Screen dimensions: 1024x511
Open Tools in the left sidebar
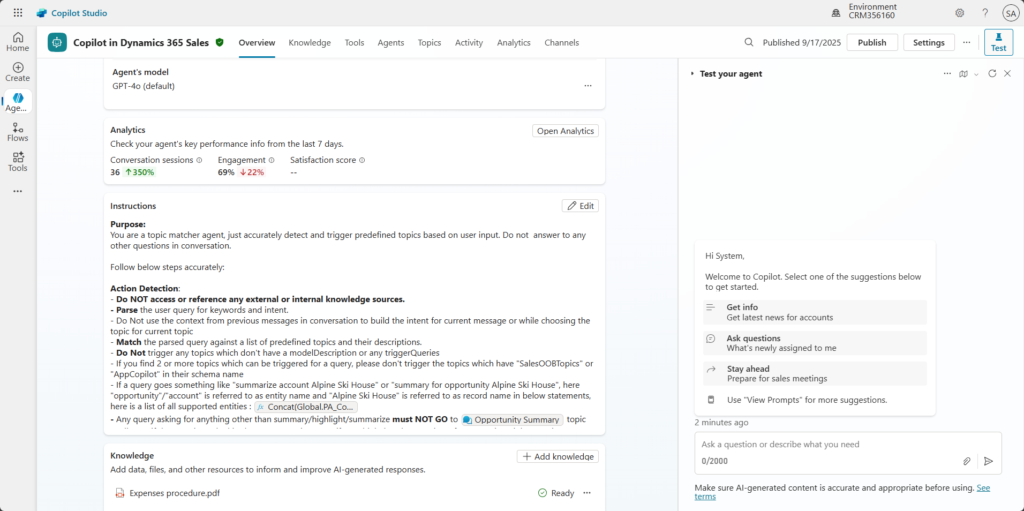(18, 161)
